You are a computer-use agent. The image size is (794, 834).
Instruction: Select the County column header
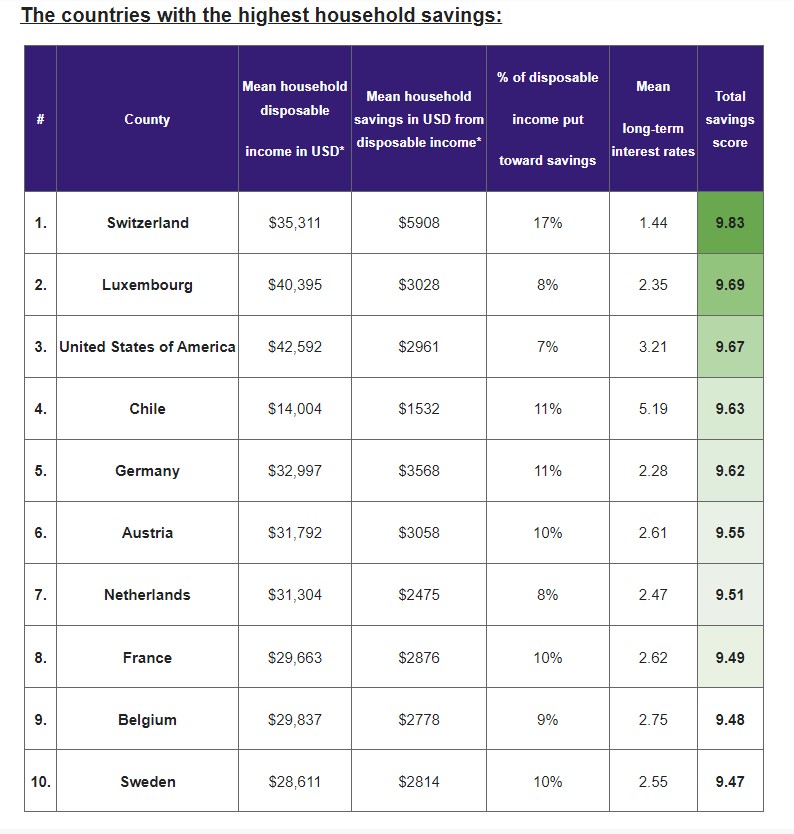[x=147, y=119]
